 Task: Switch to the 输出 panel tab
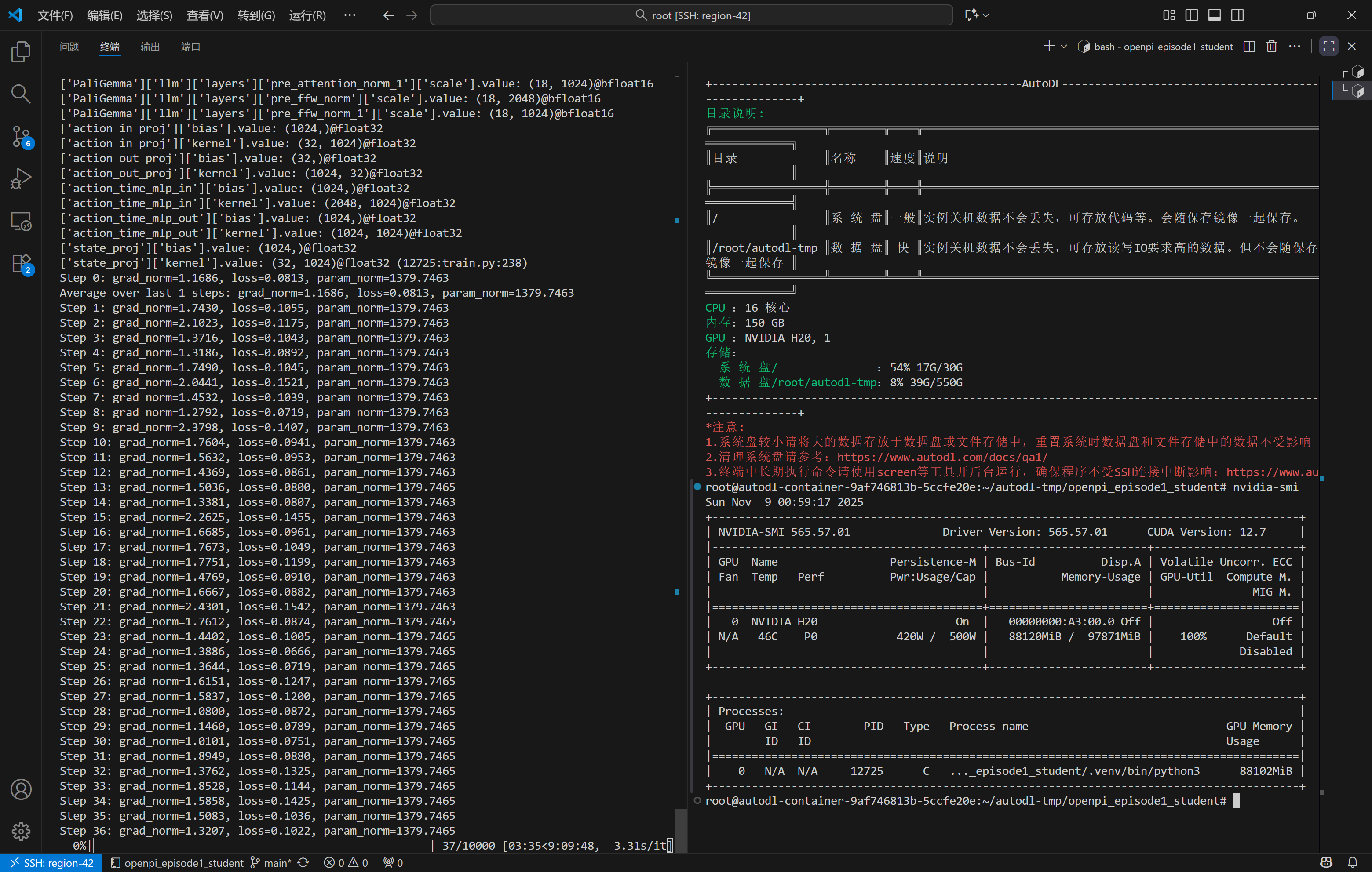[150, 47]
